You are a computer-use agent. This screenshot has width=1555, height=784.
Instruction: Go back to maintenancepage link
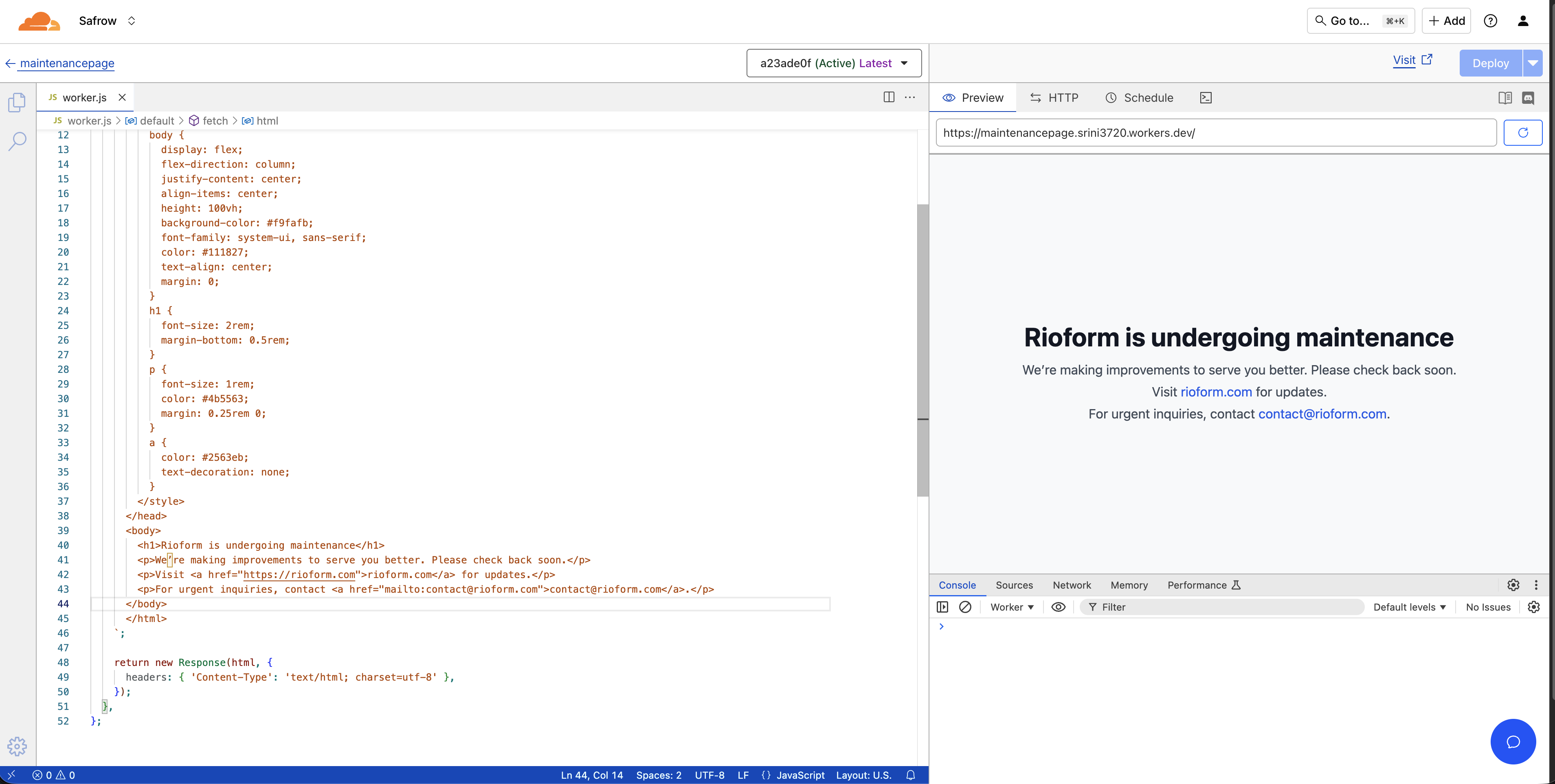pyautogui.click(x=66, y=64)
